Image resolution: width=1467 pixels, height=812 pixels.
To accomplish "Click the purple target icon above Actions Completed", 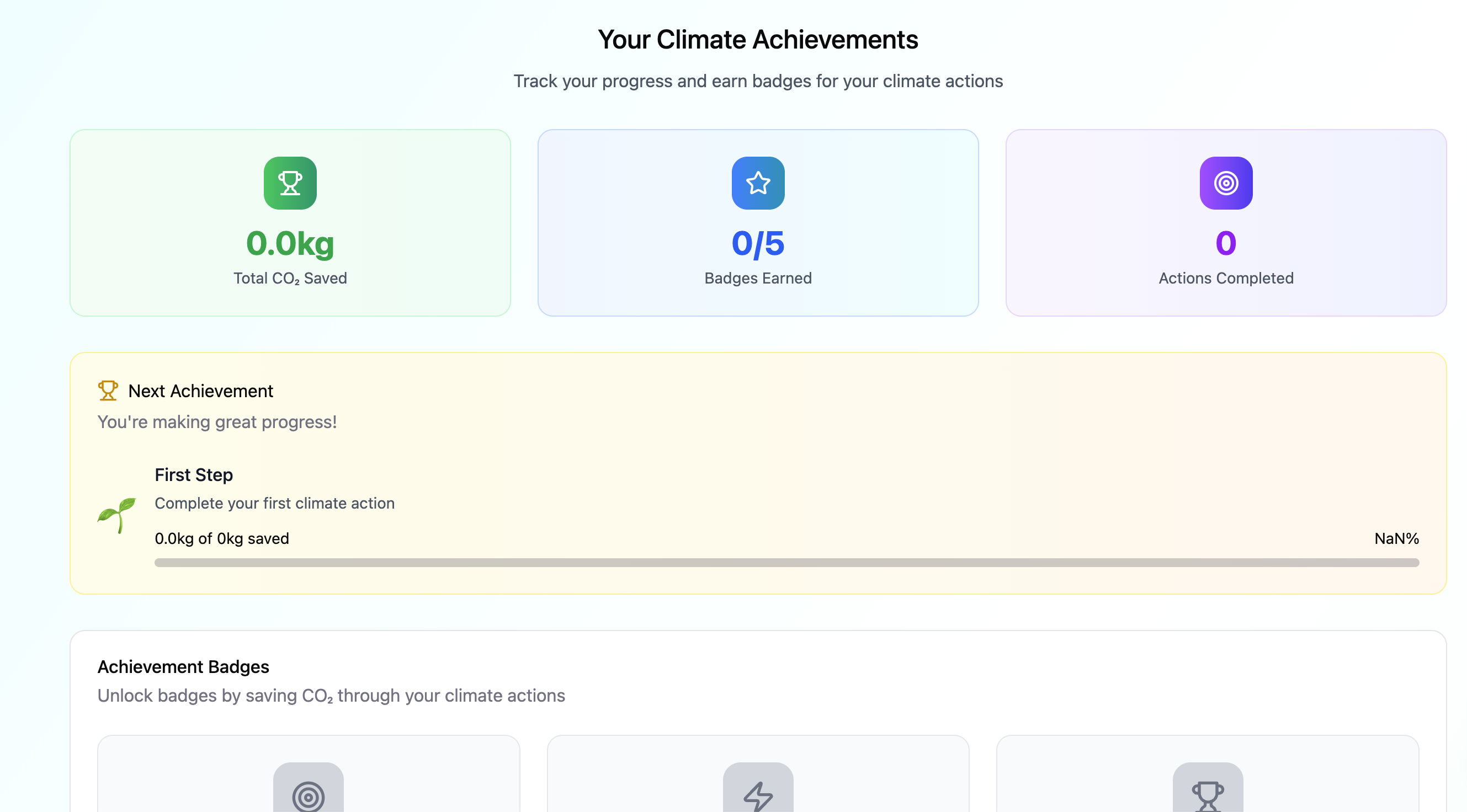I will tap(1226, 183).
